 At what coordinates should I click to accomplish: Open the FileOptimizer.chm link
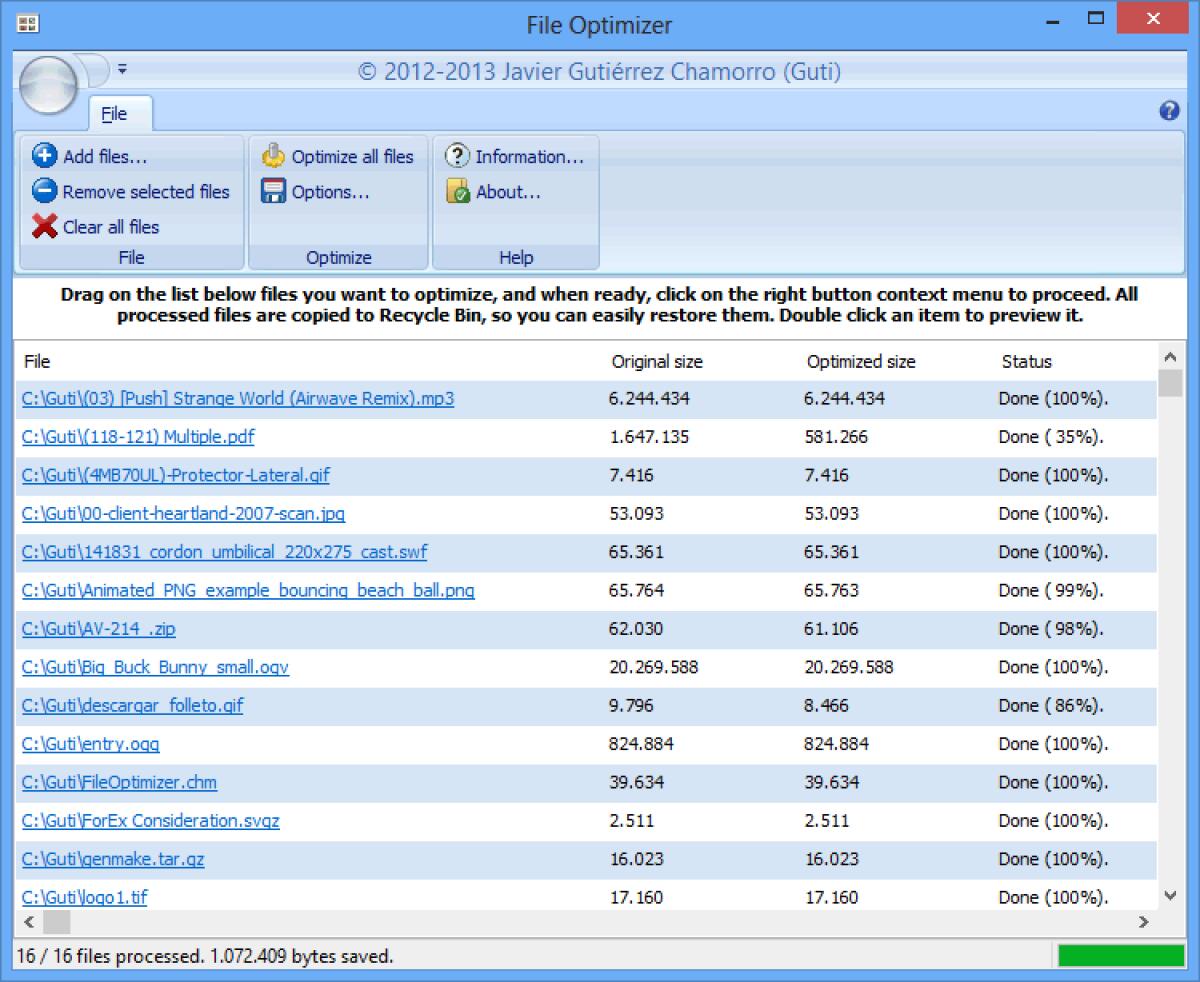(x=120, y=782)
